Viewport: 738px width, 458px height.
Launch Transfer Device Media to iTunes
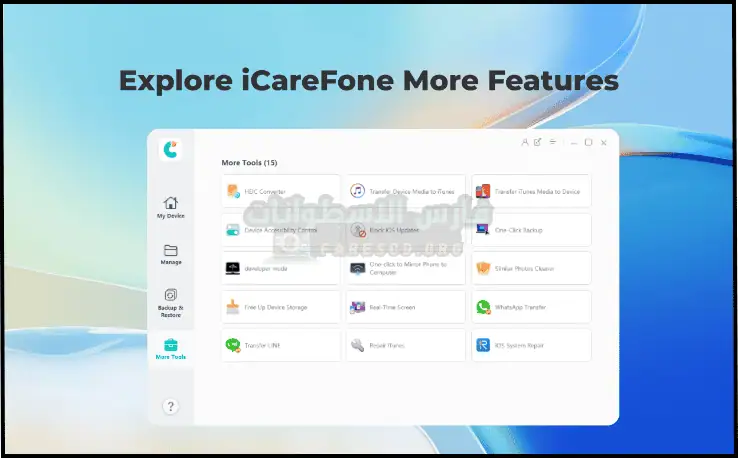[x=406, y=190]
